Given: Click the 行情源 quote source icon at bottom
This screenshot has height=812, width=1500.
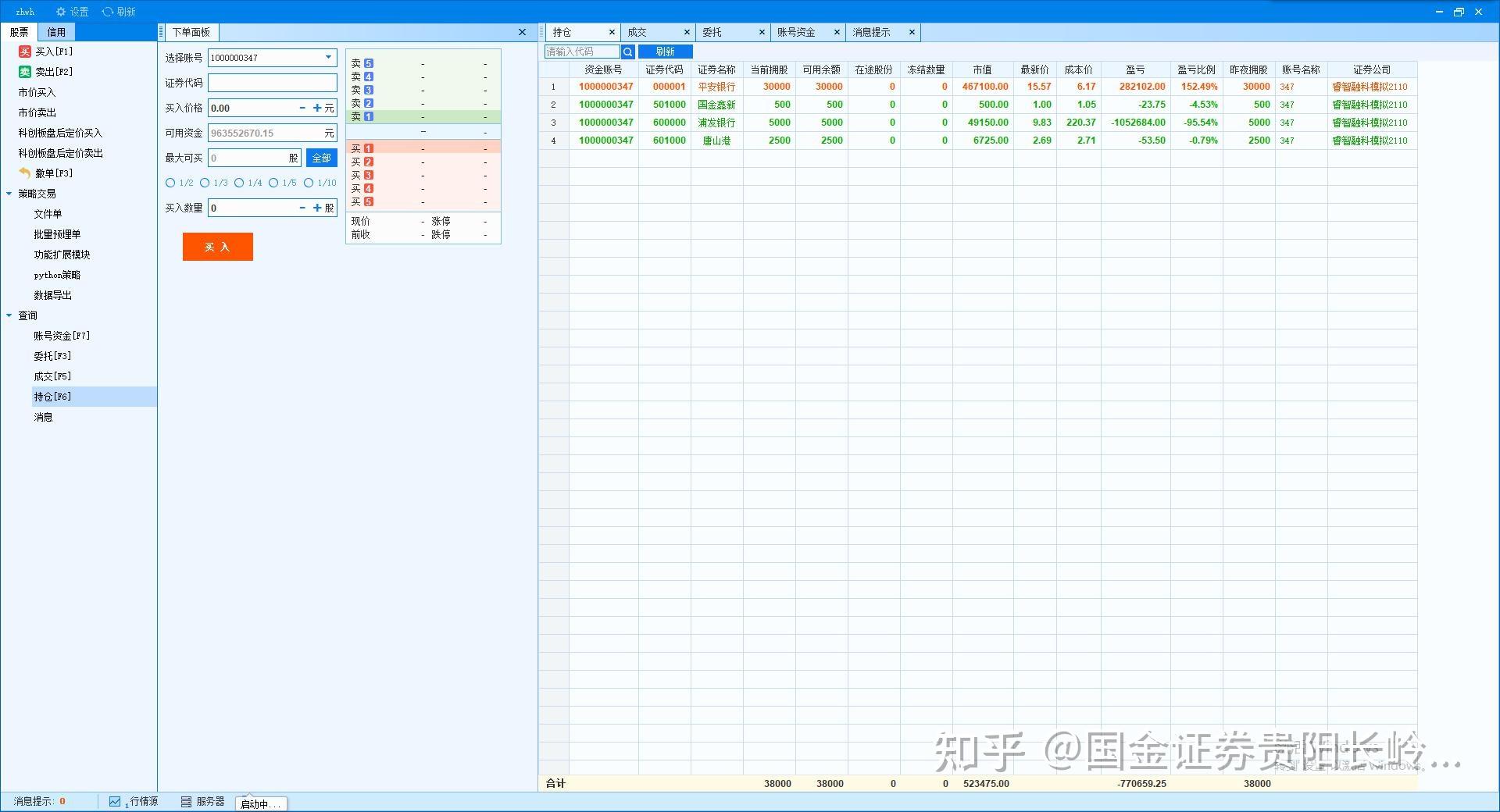Looking at the screenshot, I should pos(115,801).
